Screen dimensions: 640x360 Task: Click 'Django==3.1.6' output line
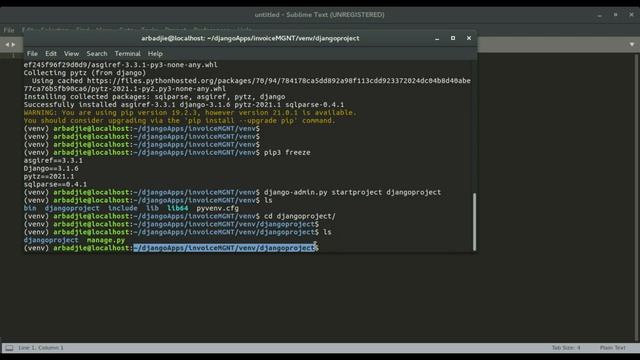[x=51, y=168]
